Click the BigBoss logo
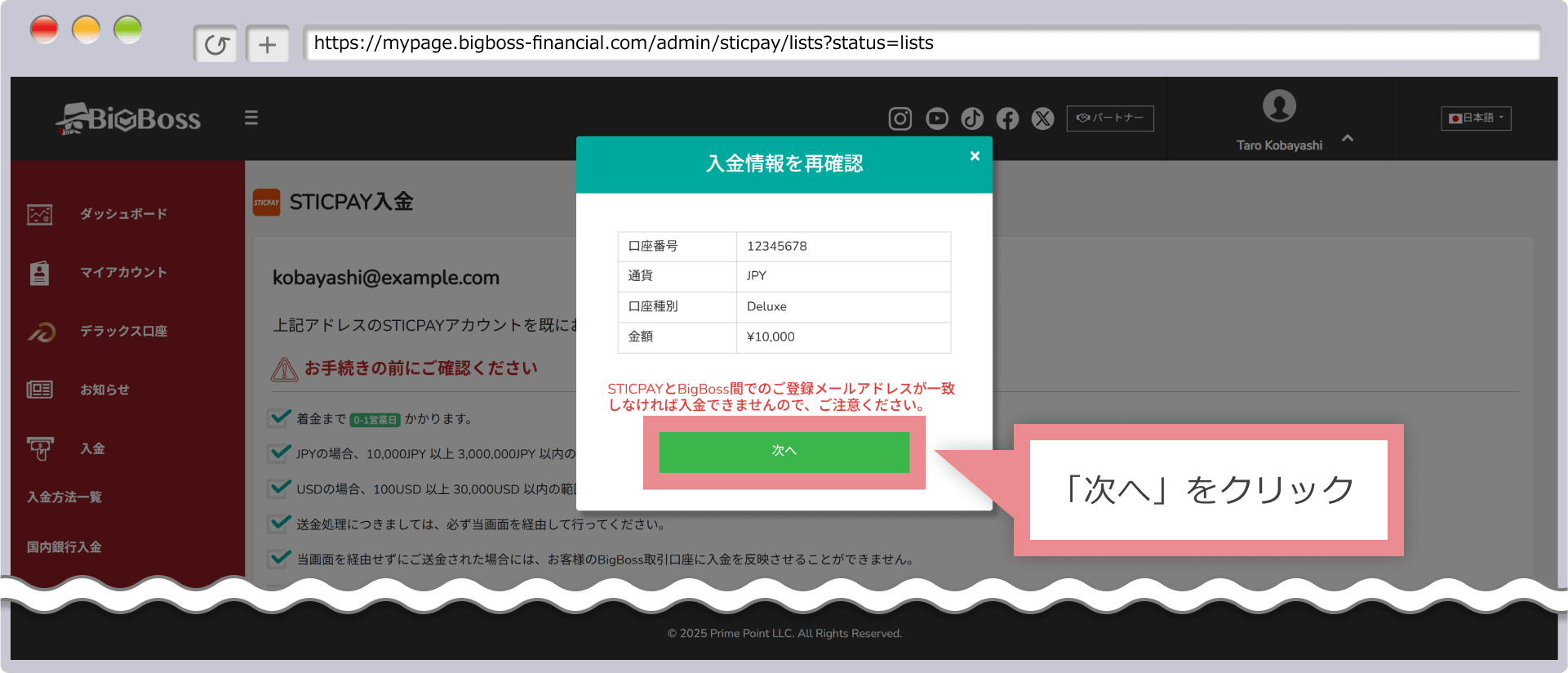Image resolution: width=1568 pixels, height=673 pixels. 128,119
